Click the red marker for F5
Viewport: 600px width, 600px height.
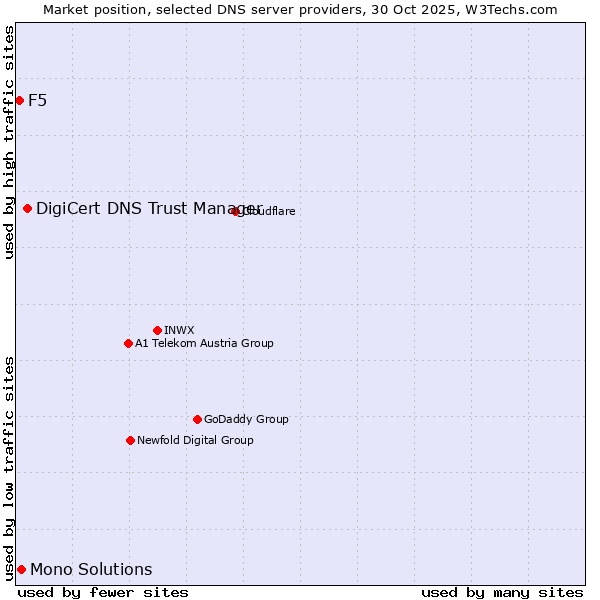[x=19, y=100]
